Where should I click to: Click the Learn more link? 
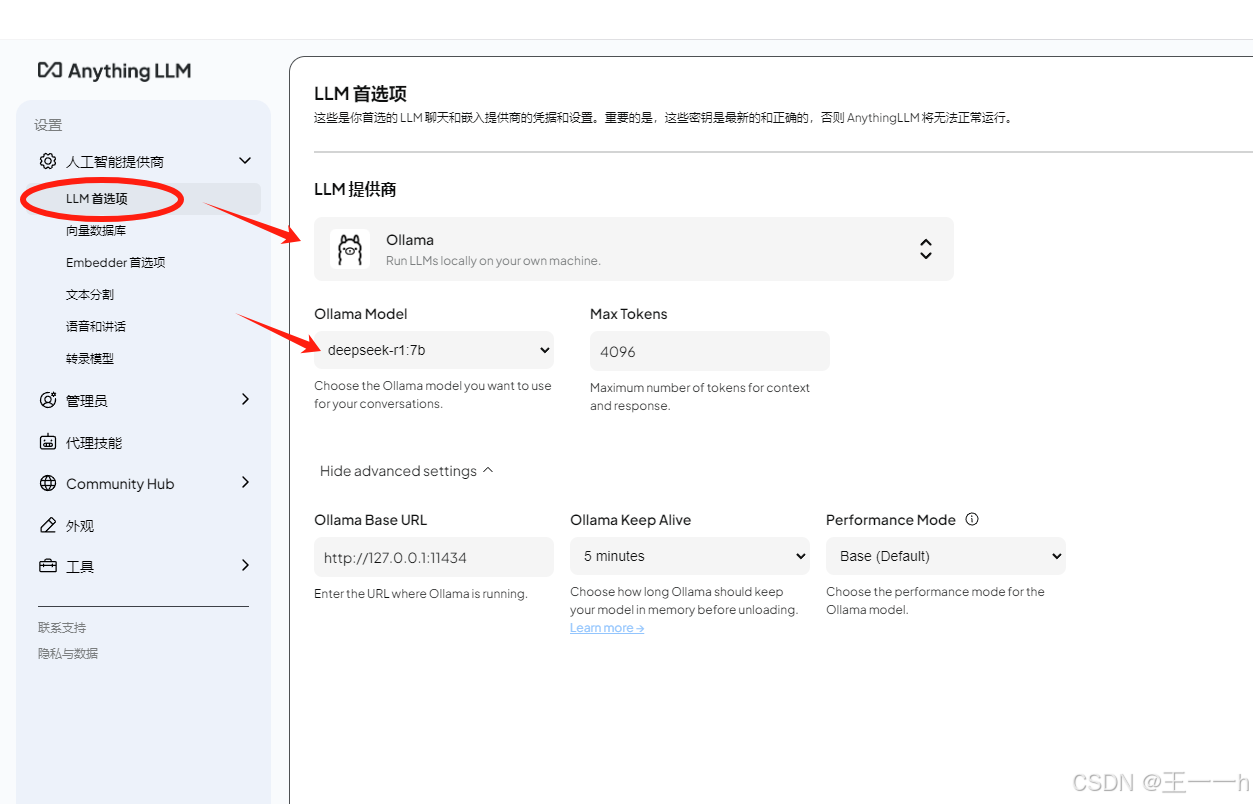(607, 628)
